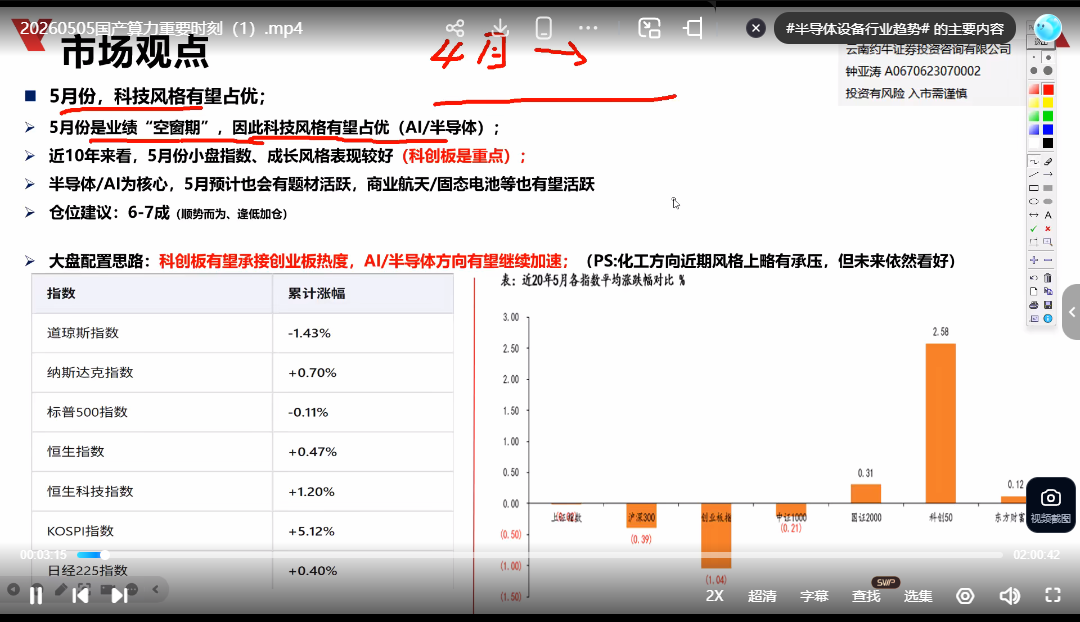
Task: Open the 2X playback speed menu
Action: pyautogui.click(x=714, y=596)
